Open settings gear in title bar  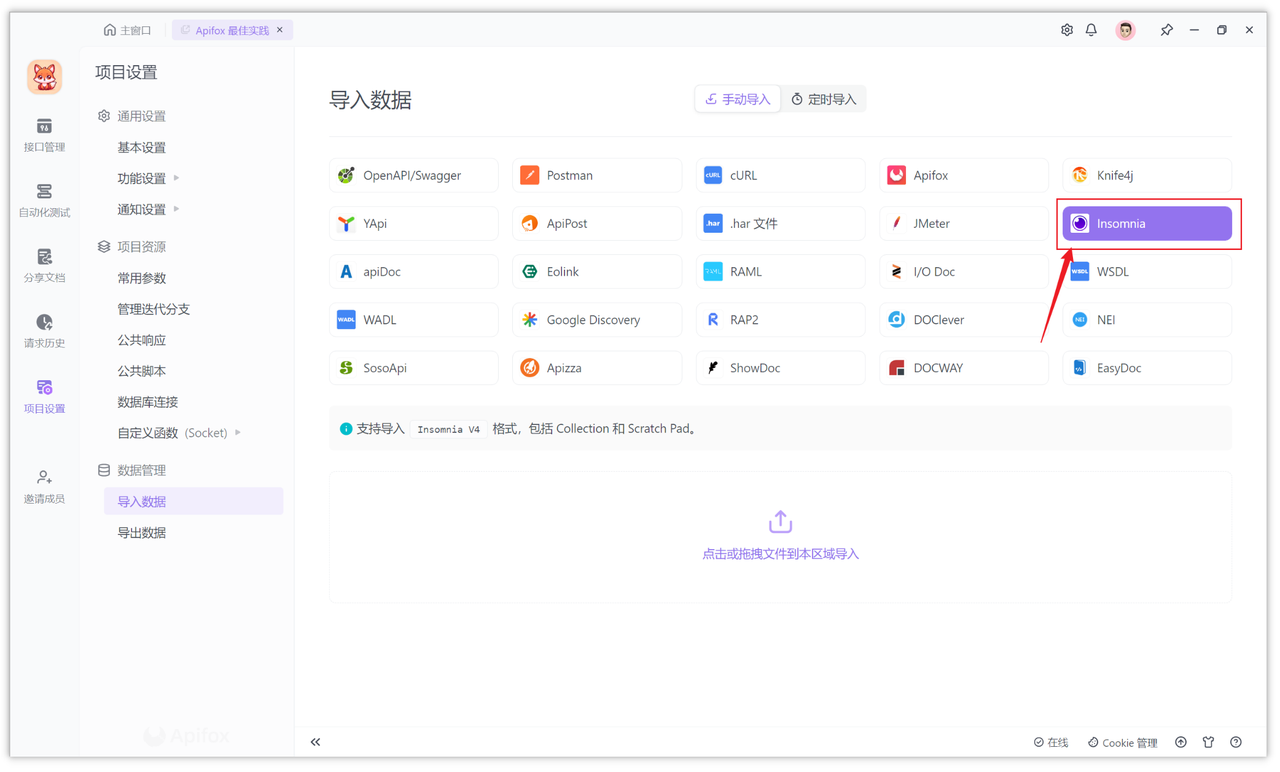click(x=1067, y=30)
